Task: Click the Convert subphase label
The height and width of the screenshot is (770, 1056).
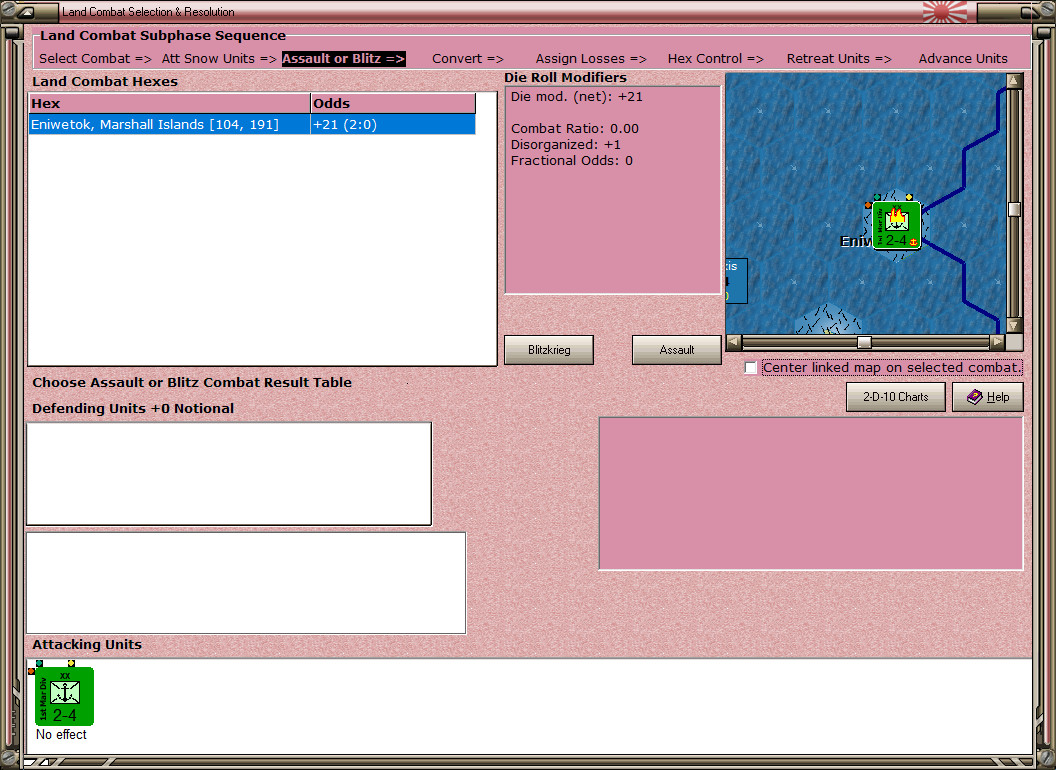Action: 467,59
